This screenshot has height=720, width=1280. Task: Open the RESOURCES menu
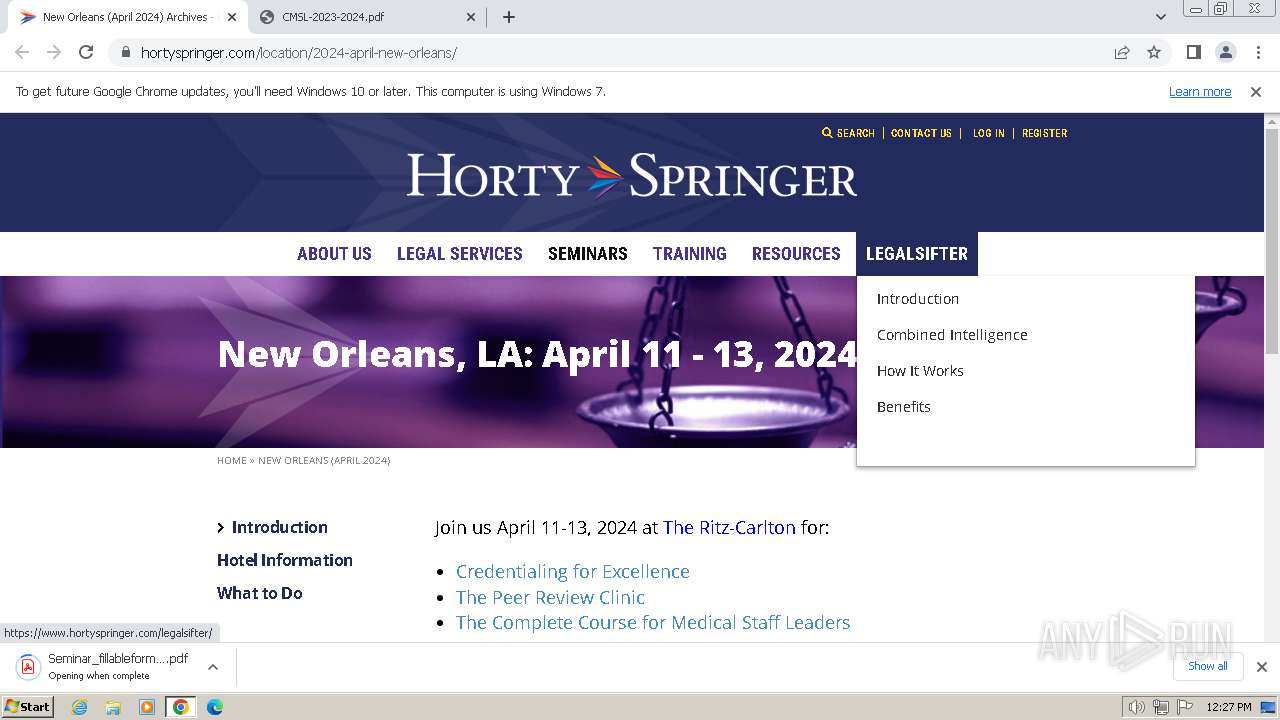[x=796, y=254]
